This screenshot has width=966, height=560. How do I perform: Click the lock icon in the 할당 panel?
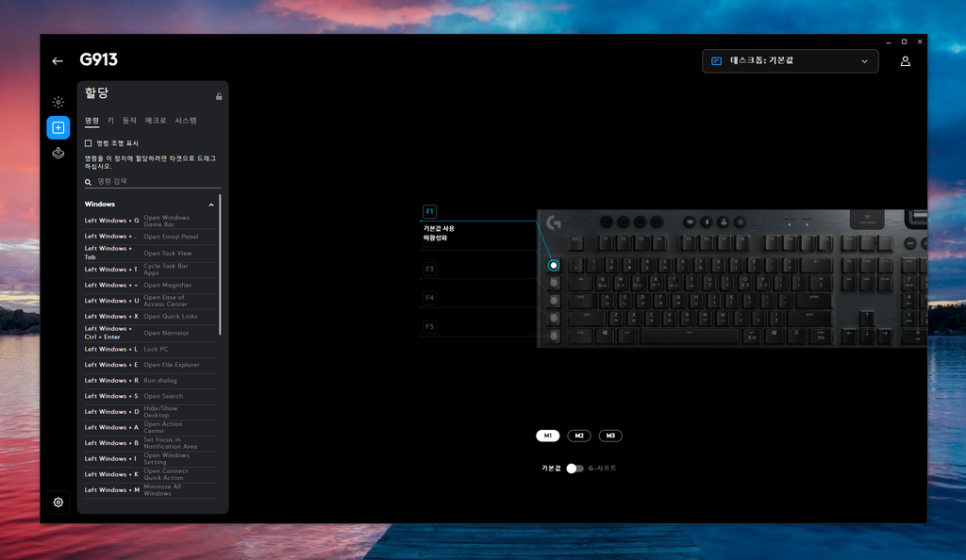[x=219, y=96]
